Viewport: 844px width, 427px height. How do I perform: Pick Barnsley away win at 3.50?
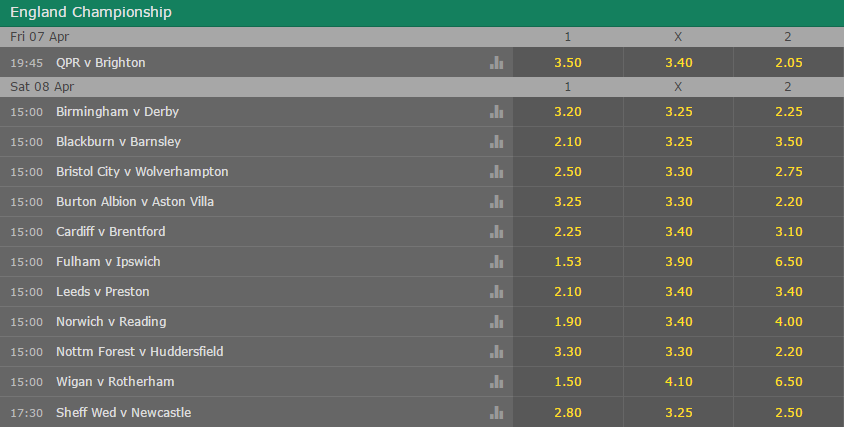point(789,142)
